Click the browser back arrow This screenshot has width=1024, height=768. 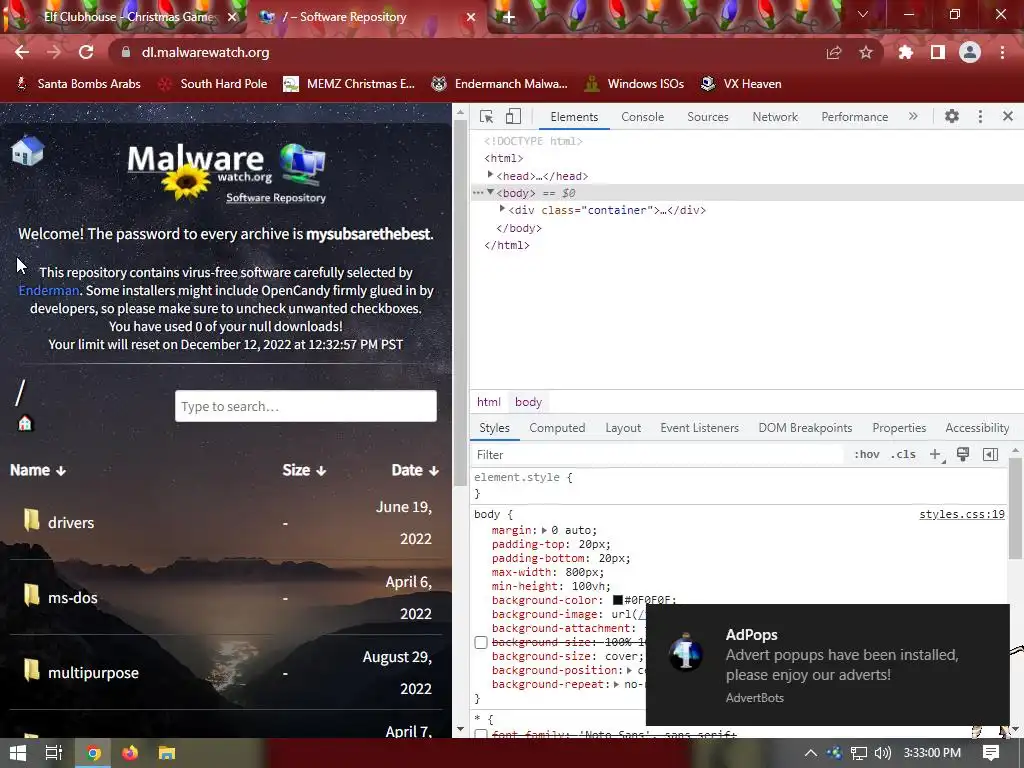pyautogui.click(x=22, y=52)
